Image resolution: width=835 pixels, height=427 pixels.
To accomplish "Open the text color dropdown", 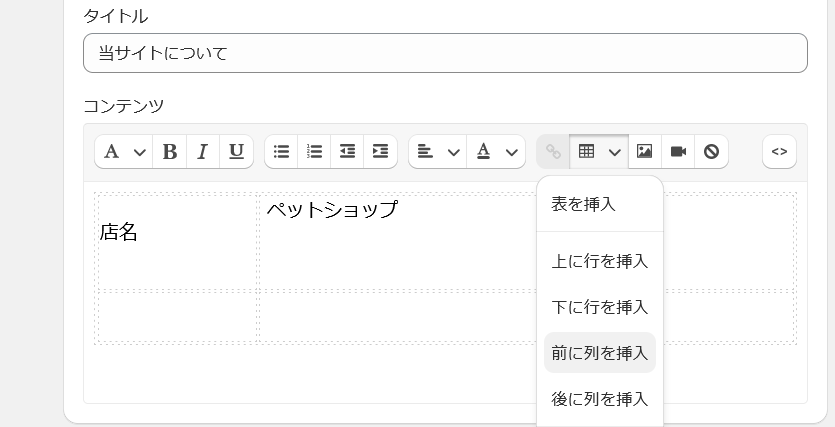I will pos(496,152).
